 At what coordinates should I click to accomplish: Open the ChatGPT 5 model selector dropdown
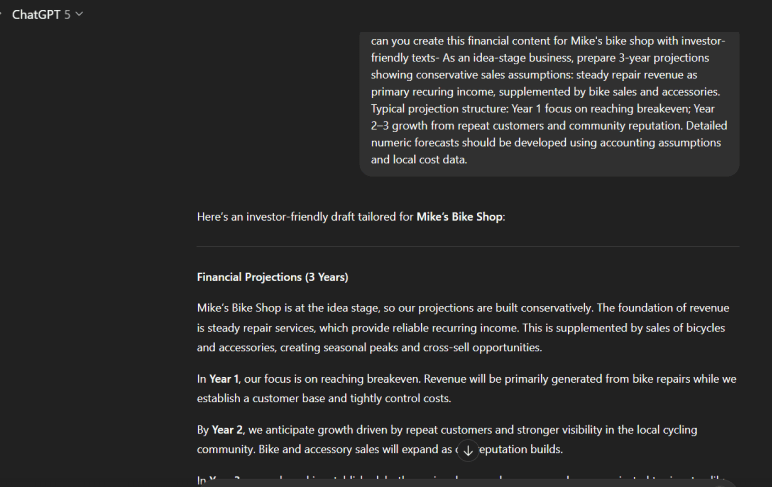click(47, 14)
